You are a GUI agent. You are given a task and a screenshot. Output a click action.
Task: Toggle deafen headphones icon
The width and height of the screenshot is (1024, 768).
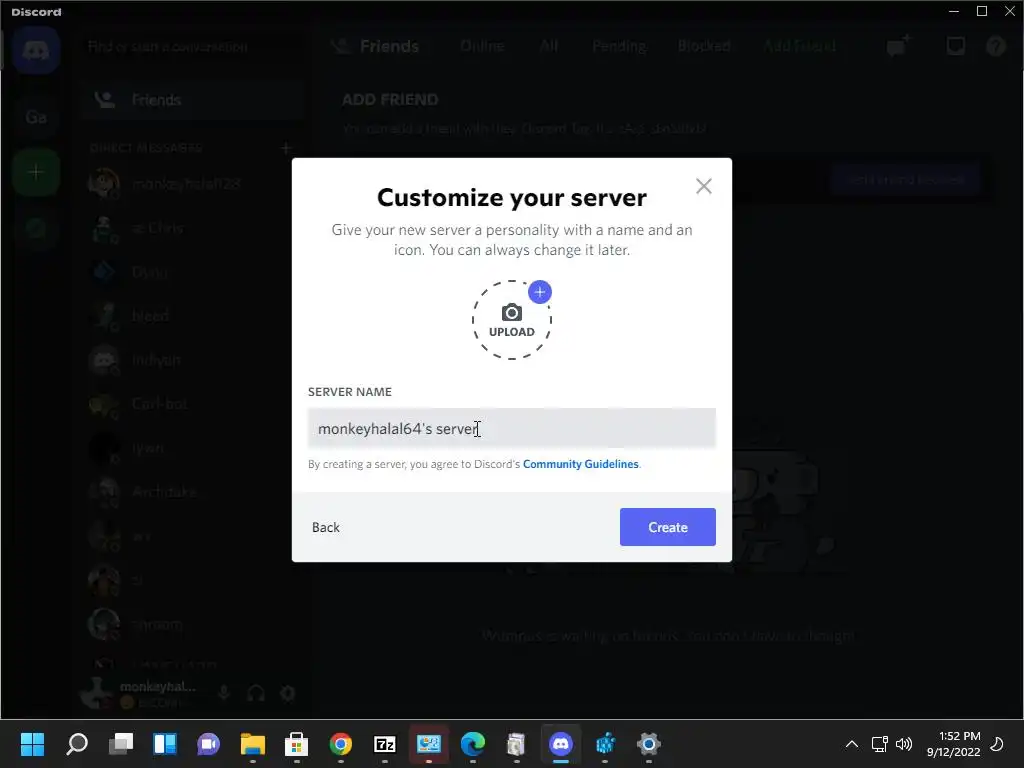pyautogui.click(x=256, y=693)
